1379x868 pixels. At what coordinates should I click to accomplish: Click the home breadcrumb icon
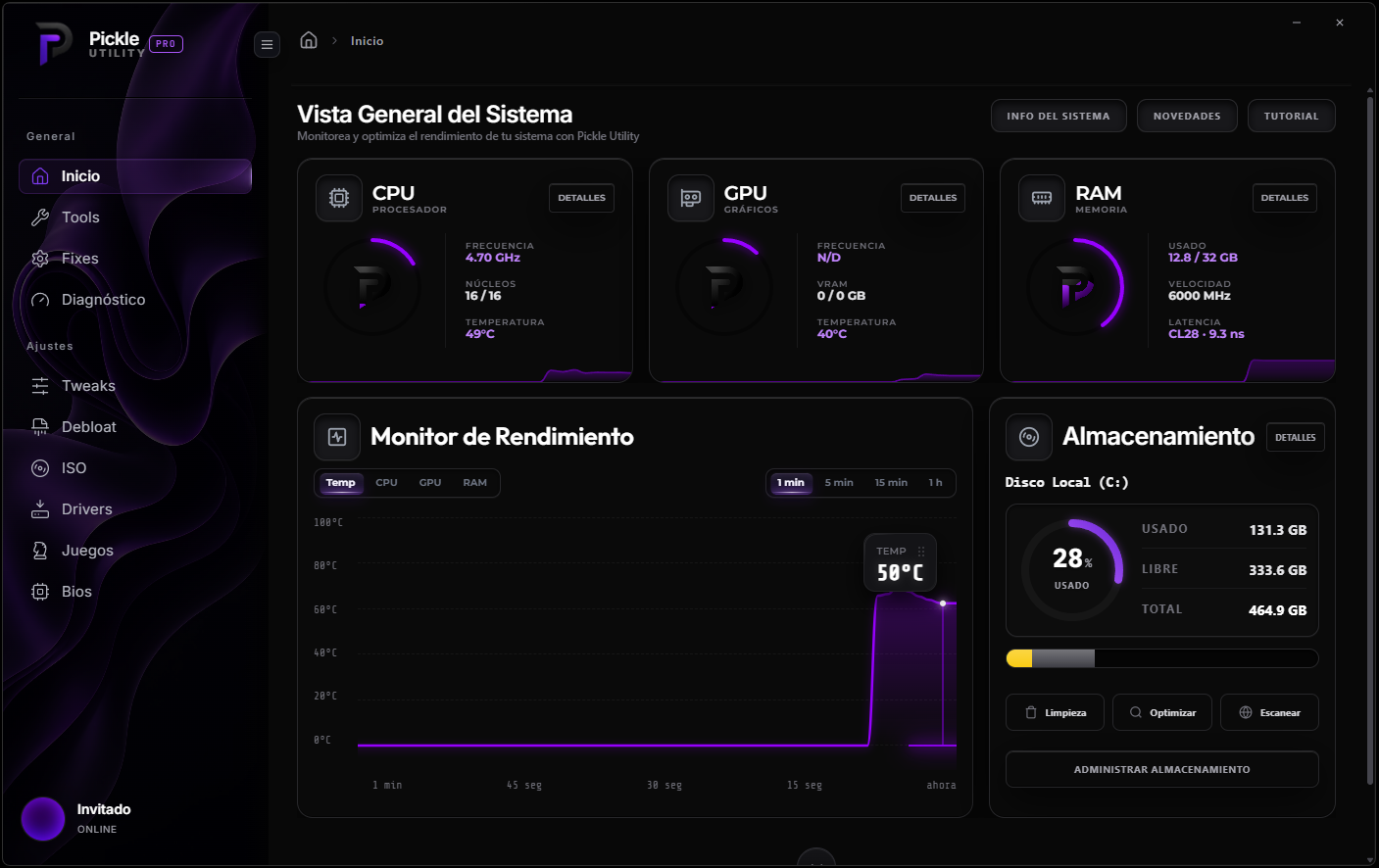(309, 40)
